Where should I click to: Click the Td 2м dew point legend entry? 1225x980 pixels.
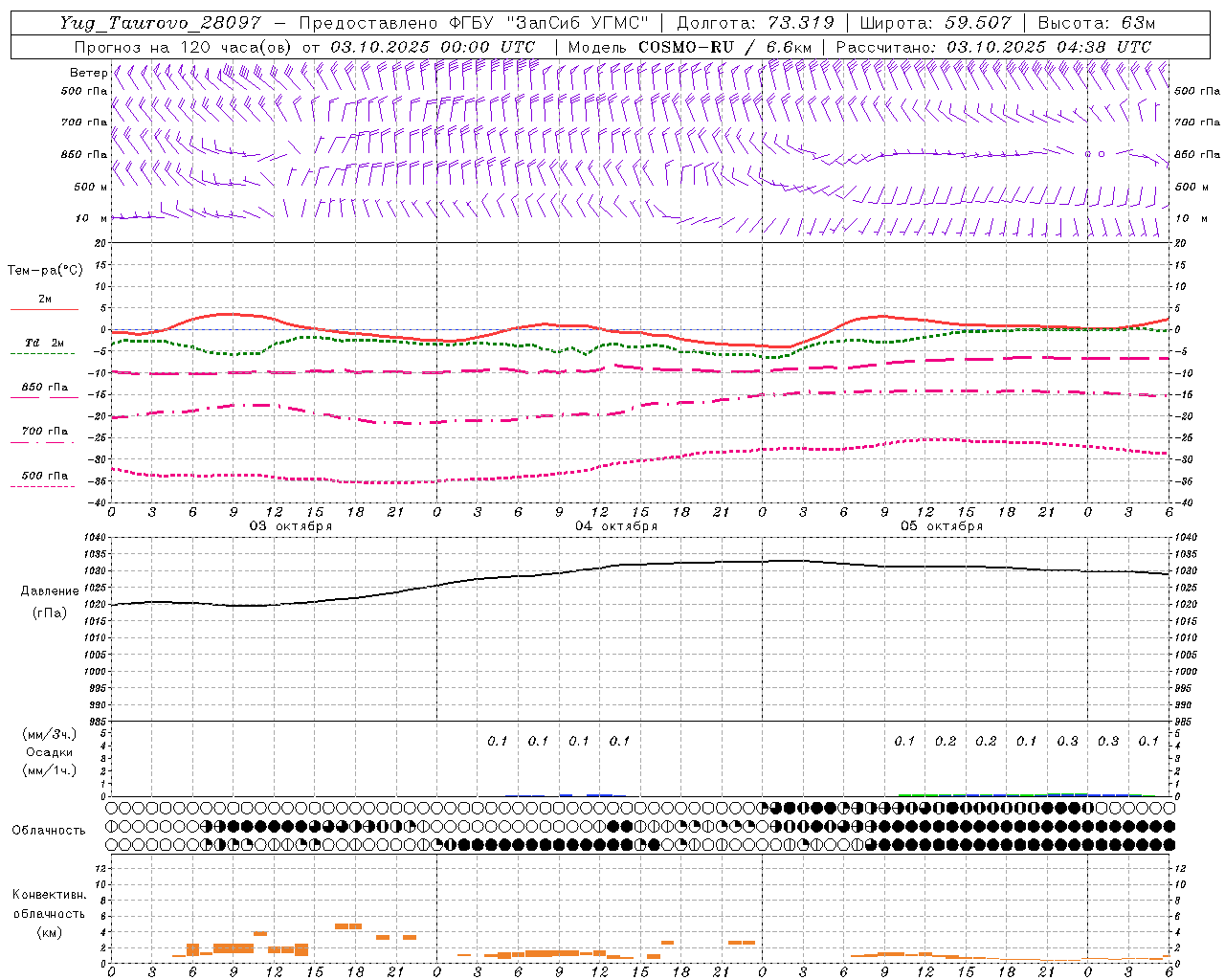pyautogui.click(x=44, y=343)
